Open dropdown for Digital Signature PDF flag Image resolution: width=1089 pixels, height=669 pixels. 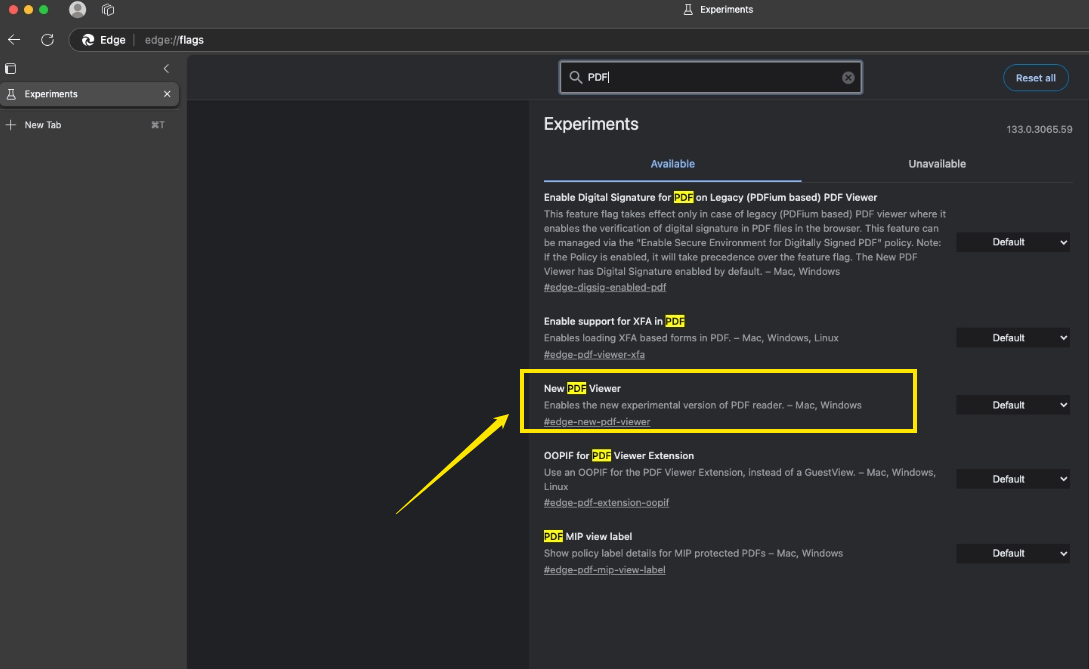pyautogui.click(x=1013, y=242)
